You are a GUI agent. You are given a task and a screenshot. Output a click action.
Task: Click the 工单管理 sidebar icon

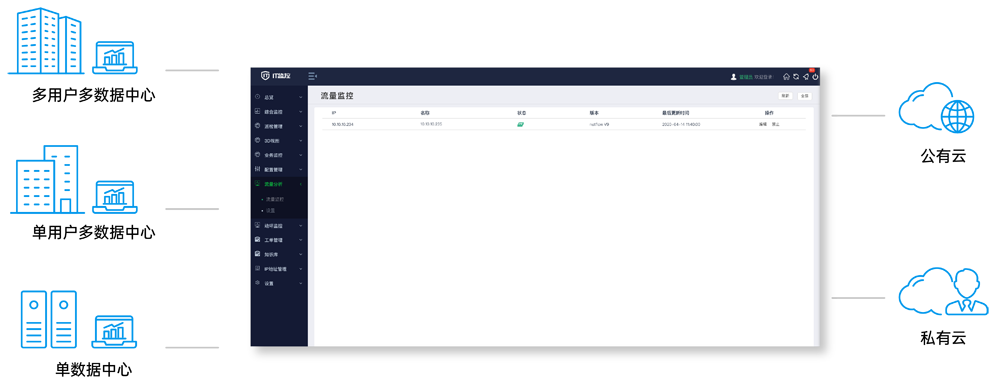point(257,240)
